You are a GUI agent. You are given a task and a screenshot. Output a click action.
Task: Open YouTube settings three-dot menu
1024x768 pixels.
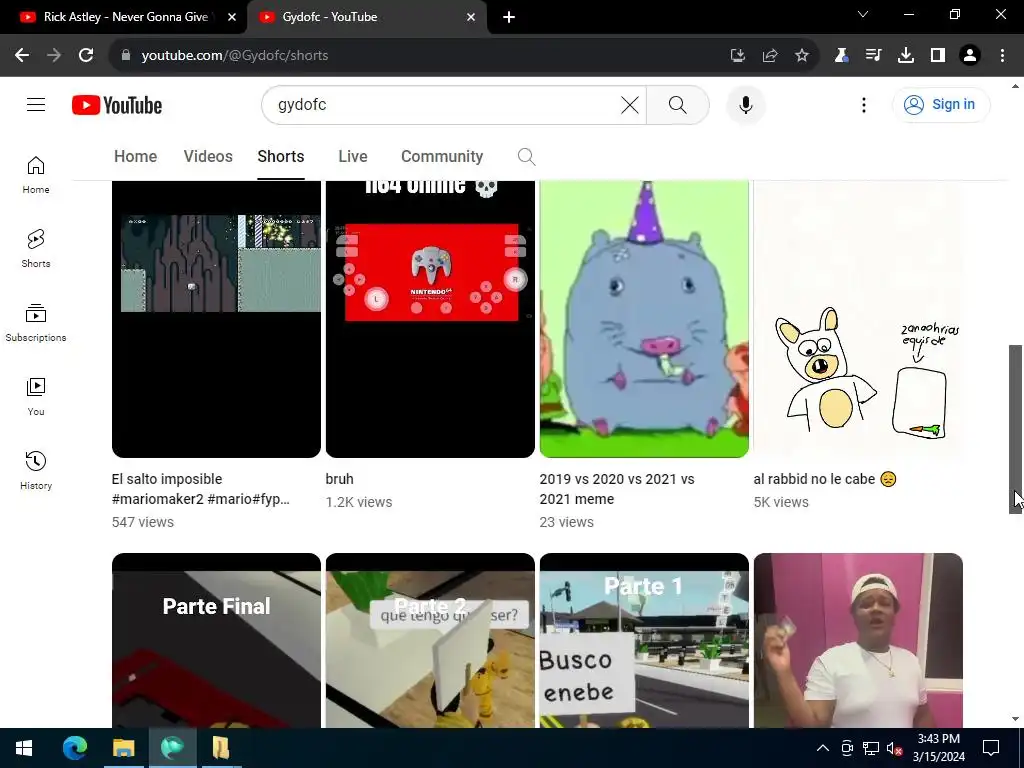click(863, 104)
